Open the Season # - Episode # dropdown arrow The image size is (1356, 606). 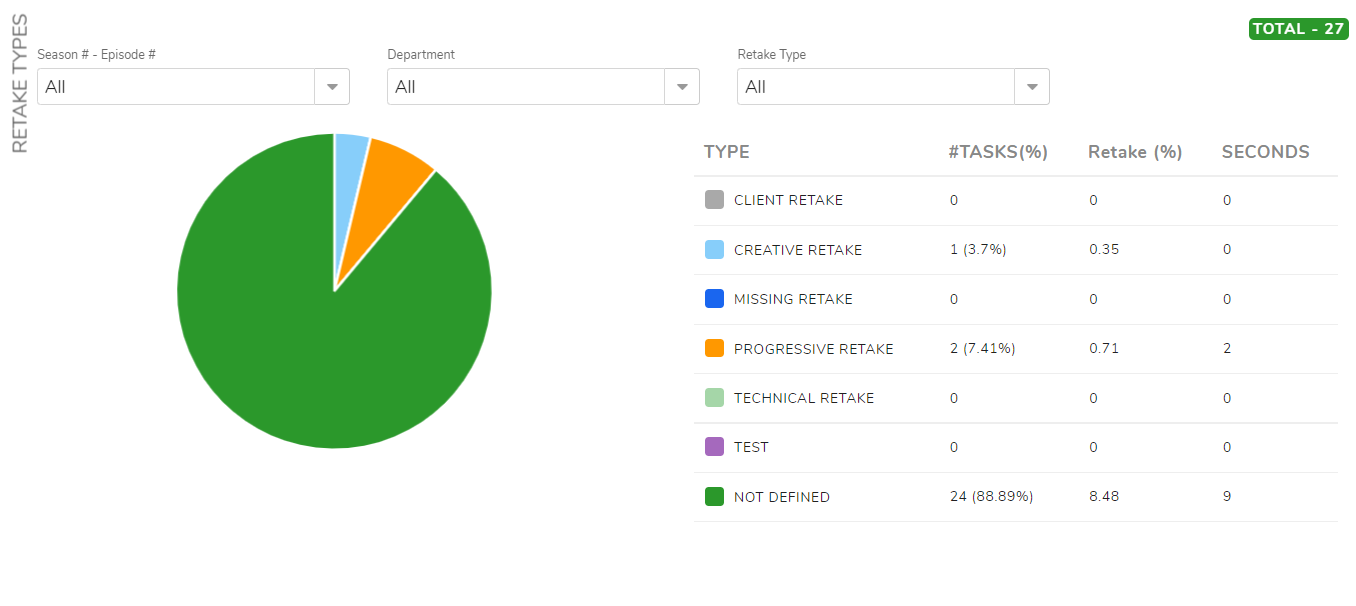[332, 87]
